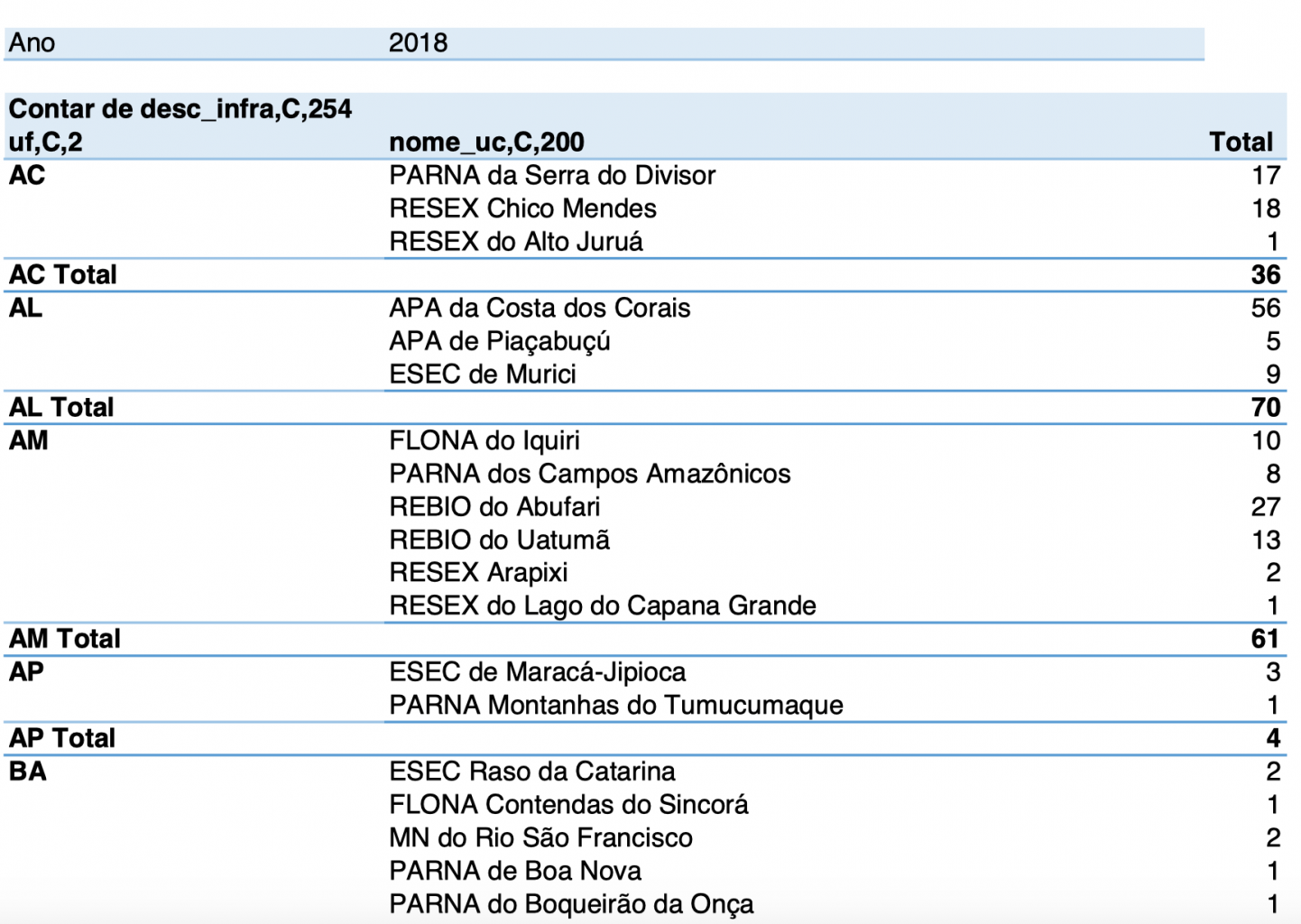This screenshot has height=924, width=1301.
Task: Click the PARNA Montanhas do Tumucumaque cell
Action: click(x=616, y=705)
